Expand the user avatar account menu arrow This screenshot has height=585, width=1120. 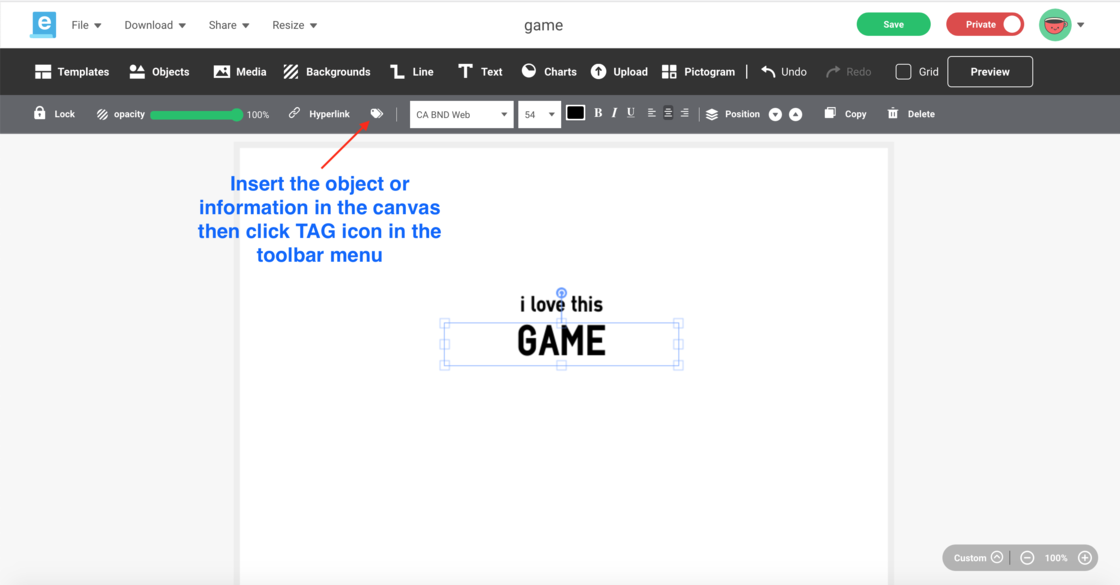tap(1081, 25)
